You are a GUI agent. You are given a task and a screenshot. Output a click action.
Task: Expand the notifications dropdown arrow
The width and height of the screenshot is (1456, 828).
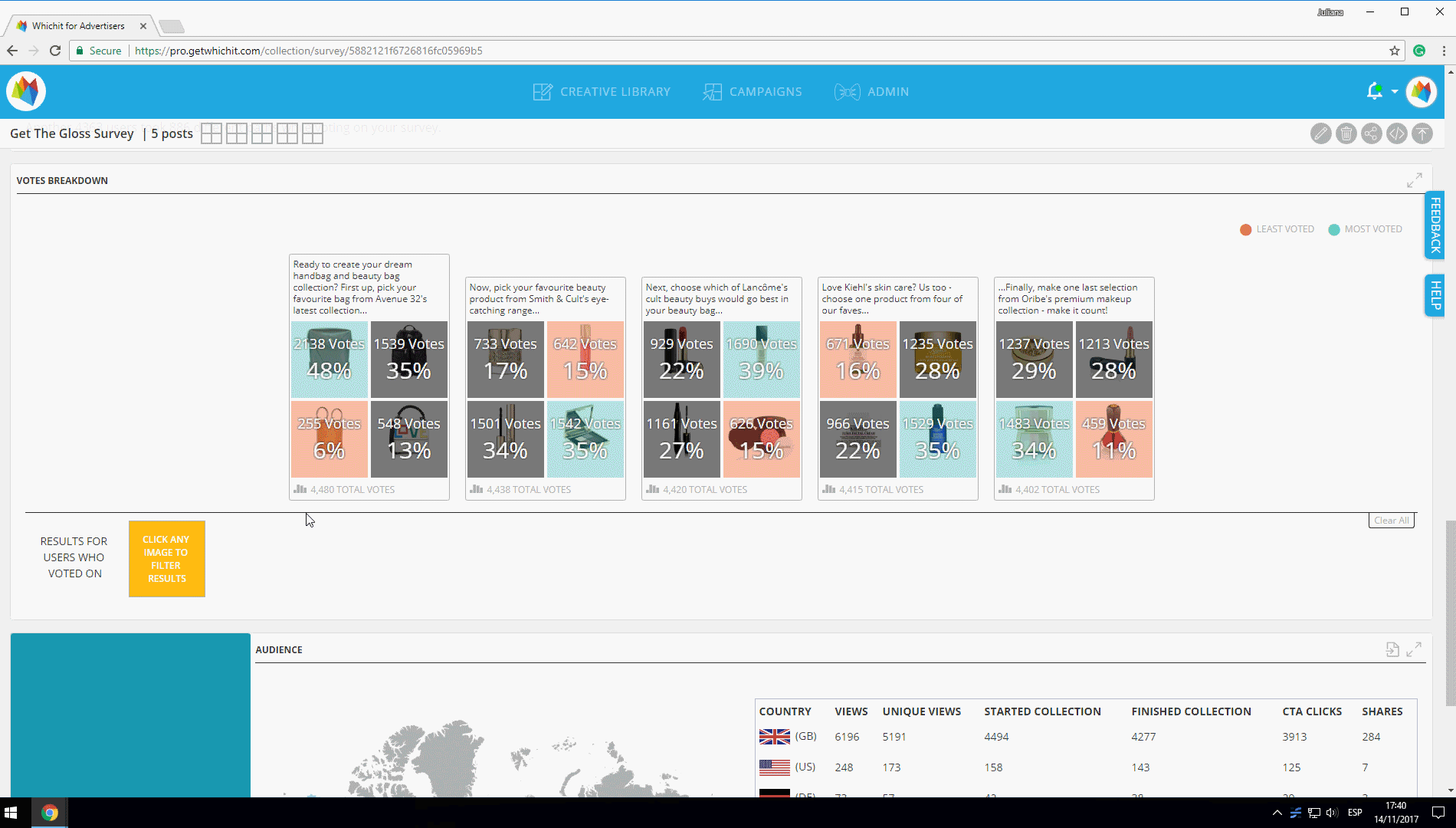(1395, 92)
